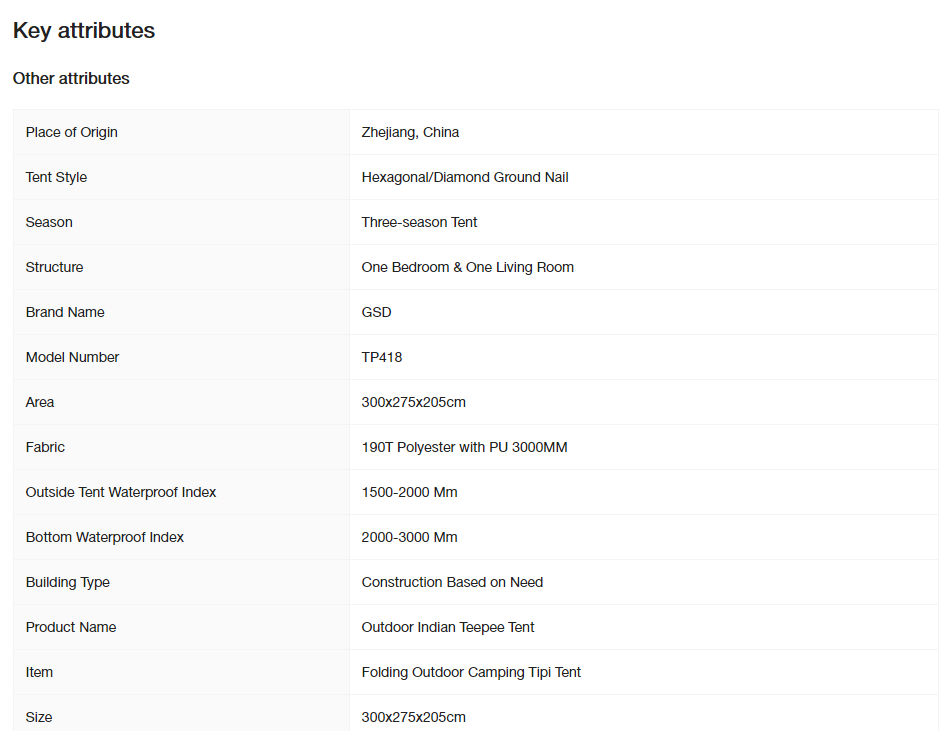Click the Key attributes heading
The height and width of the screenshot is (731, 952).
point(84,30)
